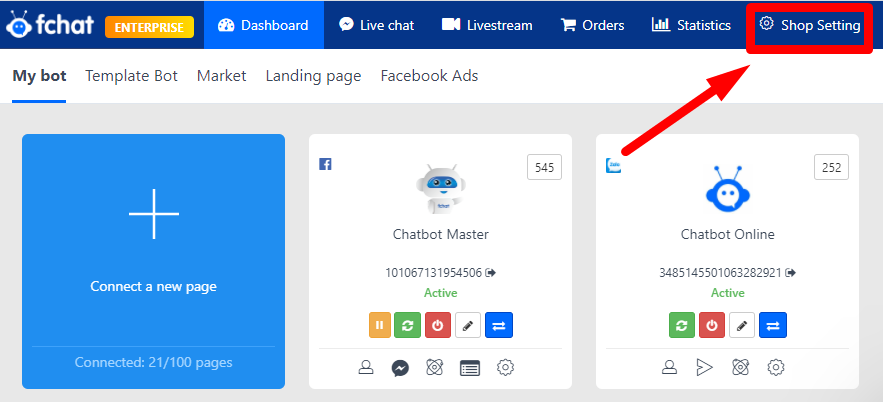Turn off Chatbot Master with red power button
Screen dimensions: 883x402
click(x=438, y=325)
